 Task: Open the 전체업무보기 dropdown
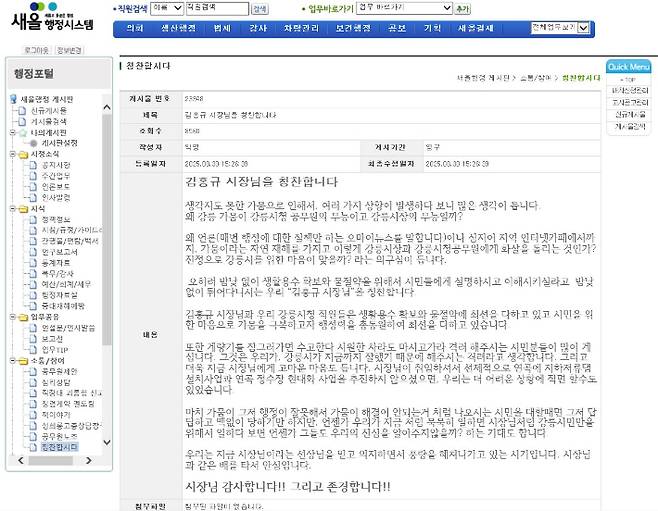[560, 28]
